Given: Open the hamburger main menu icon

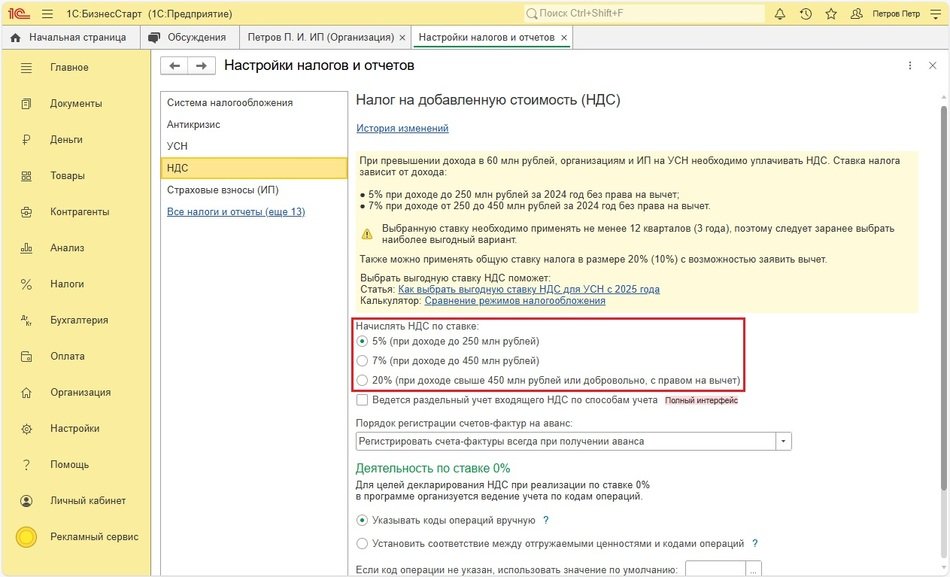Looking at the screenshot, I should [47, 14].
